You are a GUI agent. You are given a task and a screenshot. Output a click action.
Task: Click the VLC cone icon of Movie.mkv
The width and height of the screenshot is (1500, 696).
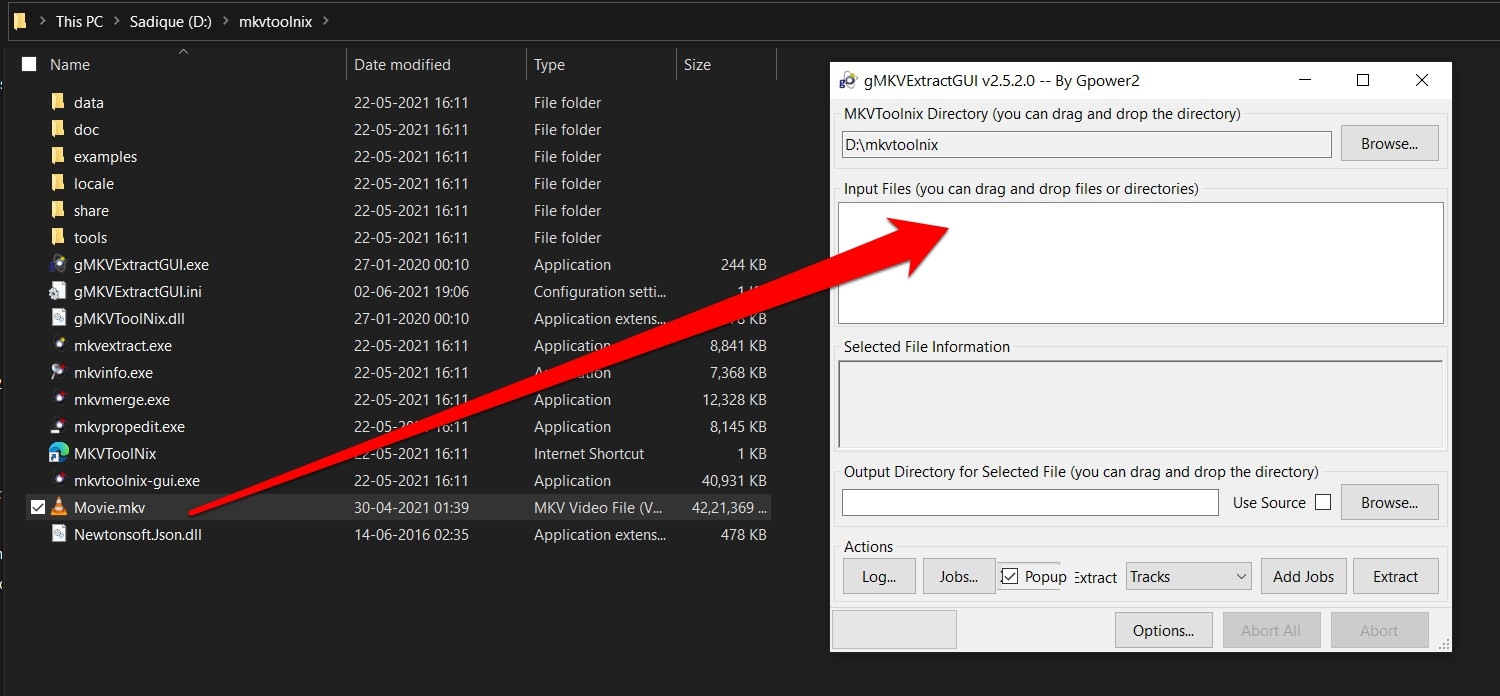pyautogui.click(x=58, y=507)
